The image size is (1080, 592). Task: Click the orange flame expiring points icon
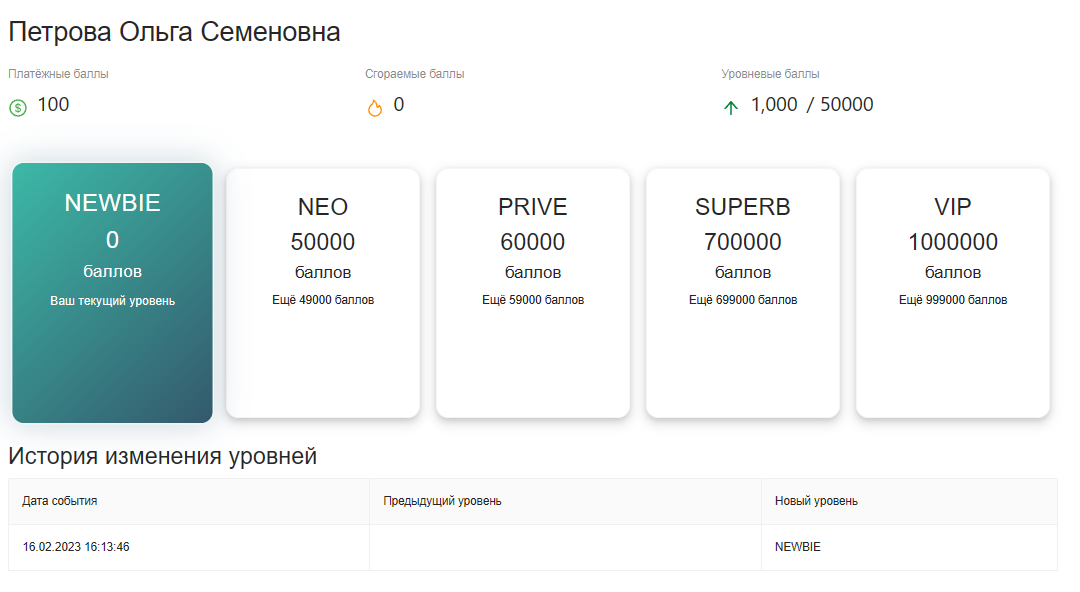click(x=375, y=108)
